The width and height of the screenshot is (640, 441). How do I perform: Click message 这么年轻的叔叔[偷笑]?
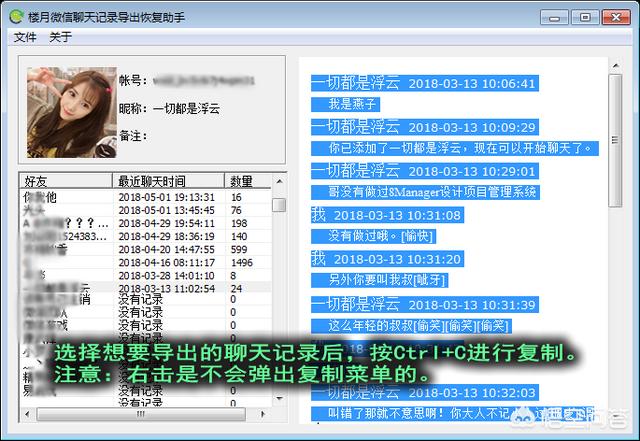click(411, 326)
